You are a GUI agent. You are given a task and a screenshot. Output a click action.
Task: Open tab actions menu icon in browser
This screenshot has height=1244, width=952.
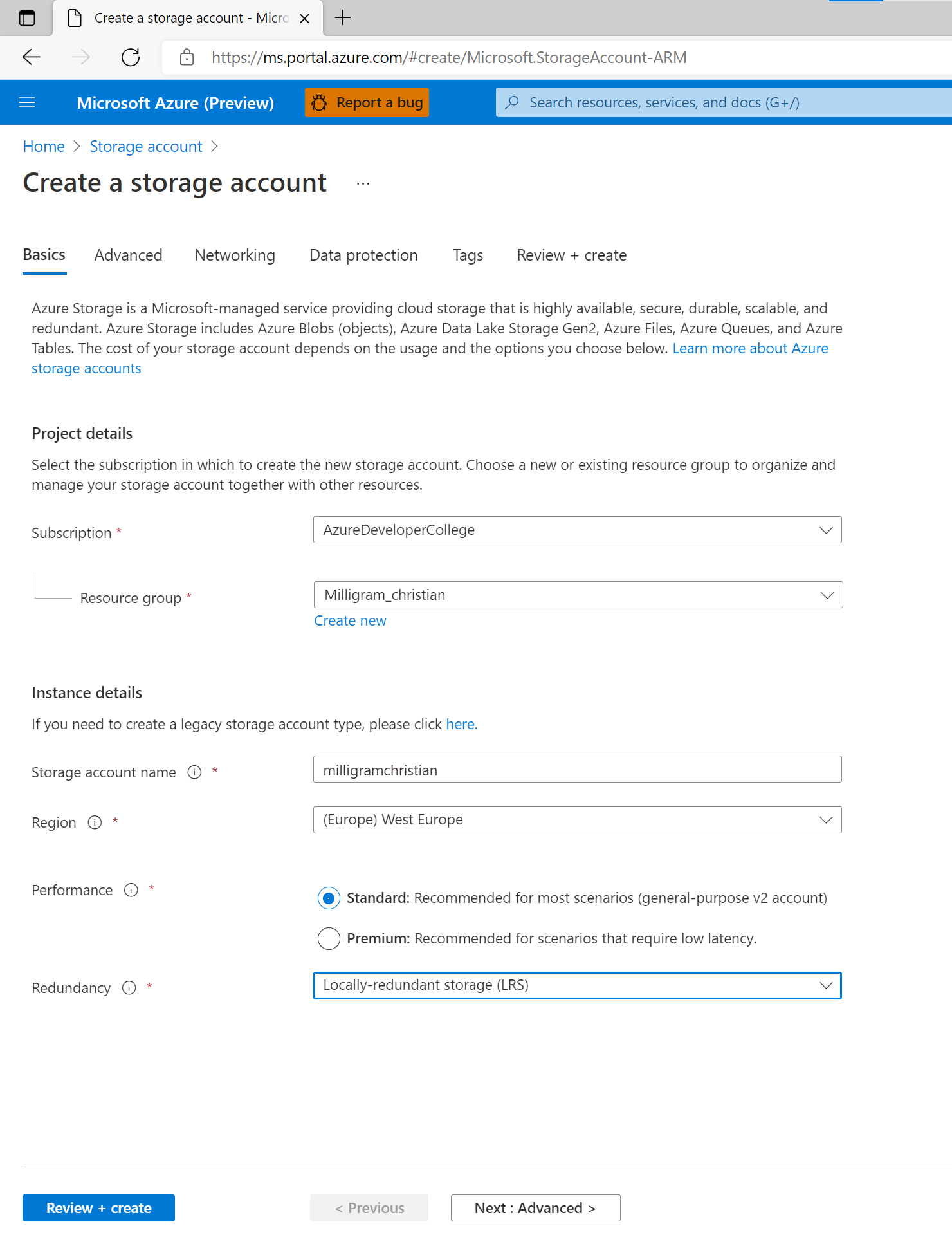pos(27,18)
